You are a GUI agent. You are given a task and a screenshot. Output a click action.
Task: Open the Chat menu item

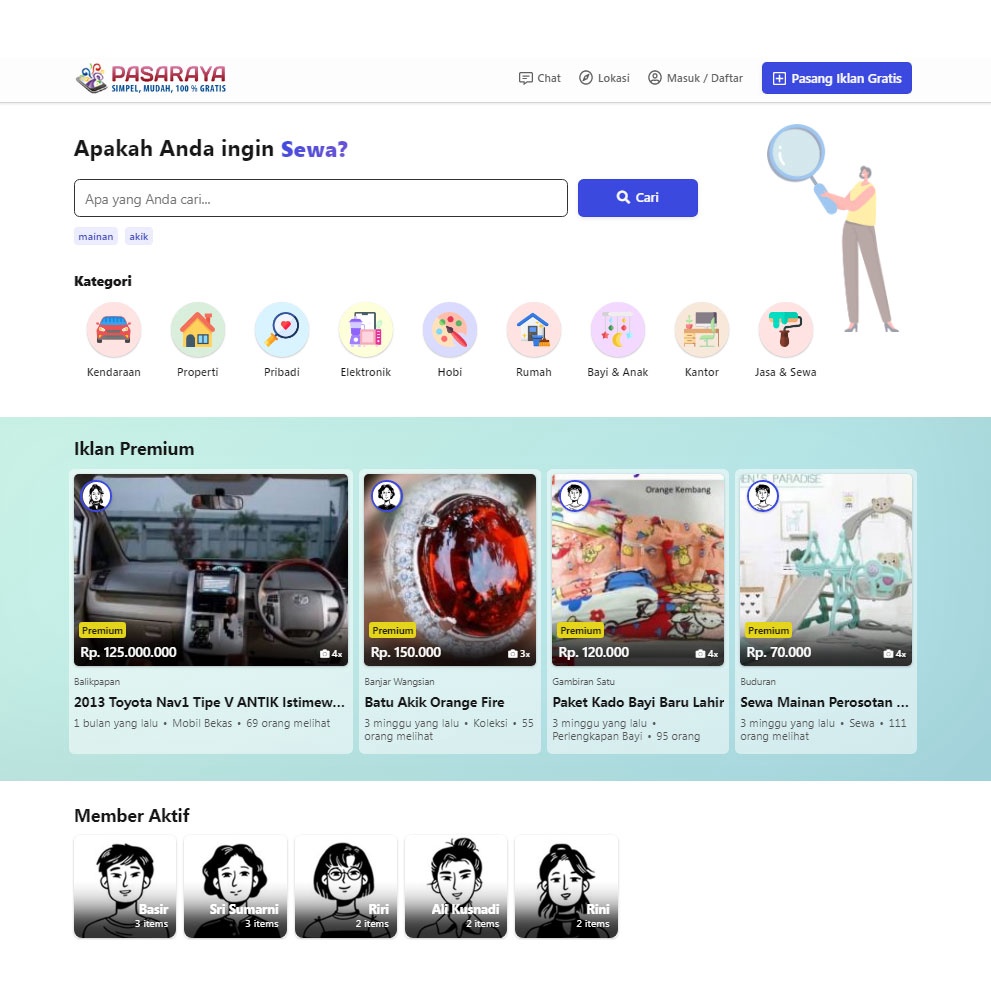pyautogui.click(x=539, y=78)
